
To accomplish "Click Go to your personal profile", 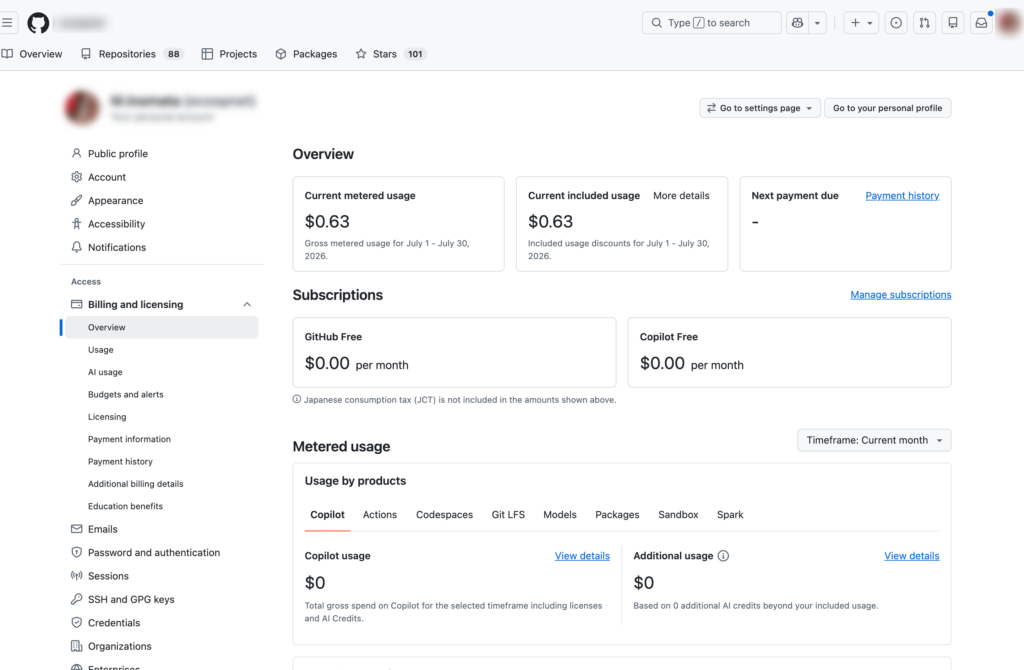I will [888, 108].
